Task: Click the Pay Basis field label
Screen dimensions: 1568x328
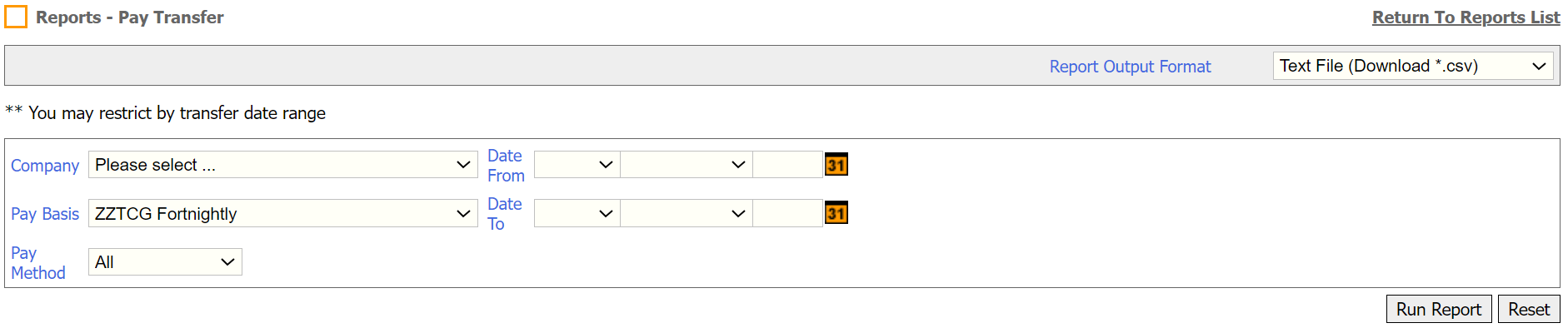Action: (45, 214)
